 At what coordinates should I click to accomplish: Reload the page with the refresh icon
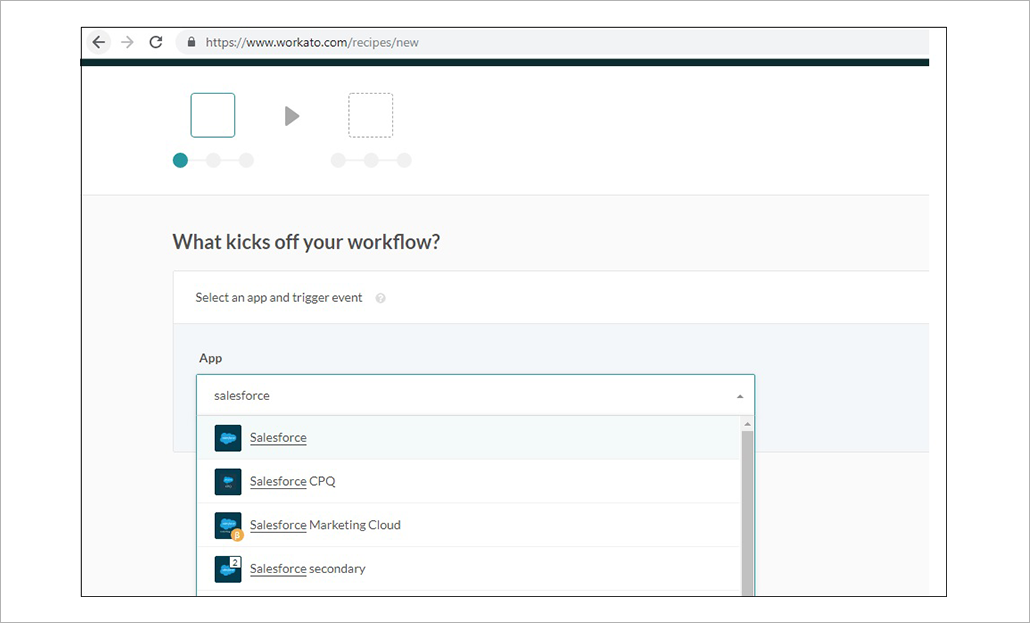pyautogui.click(x=156, y=42)
